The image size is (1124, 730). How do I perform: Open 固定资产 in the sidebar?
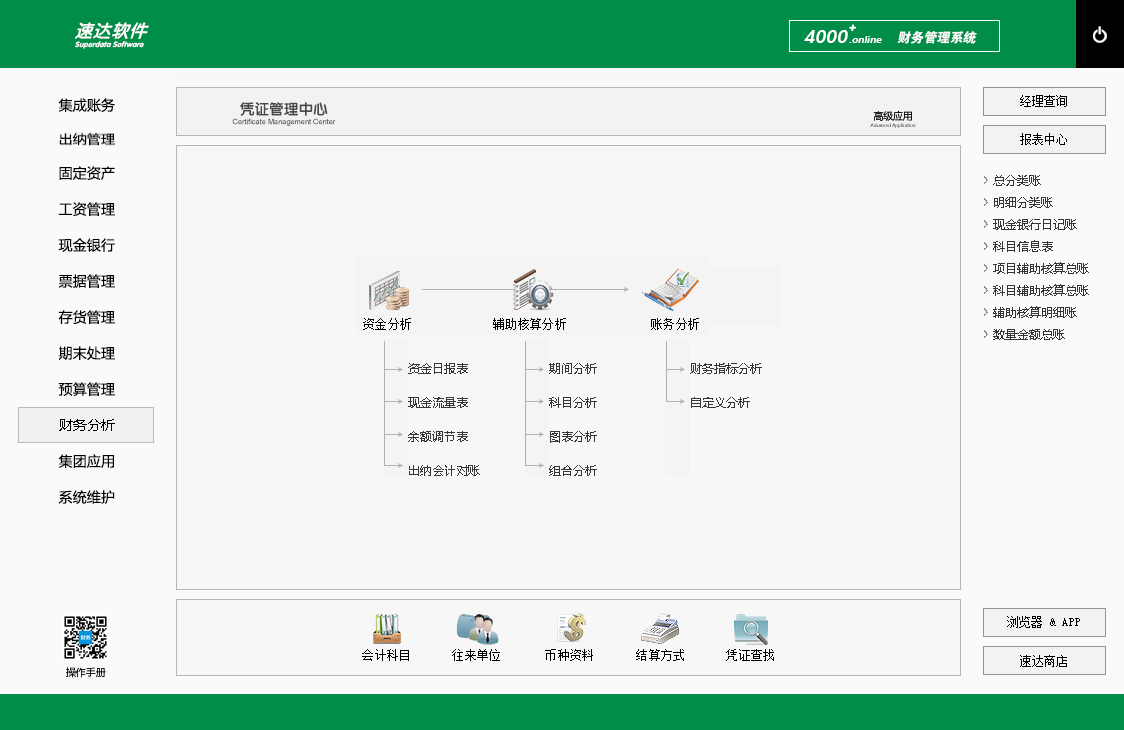pos(86,174)
